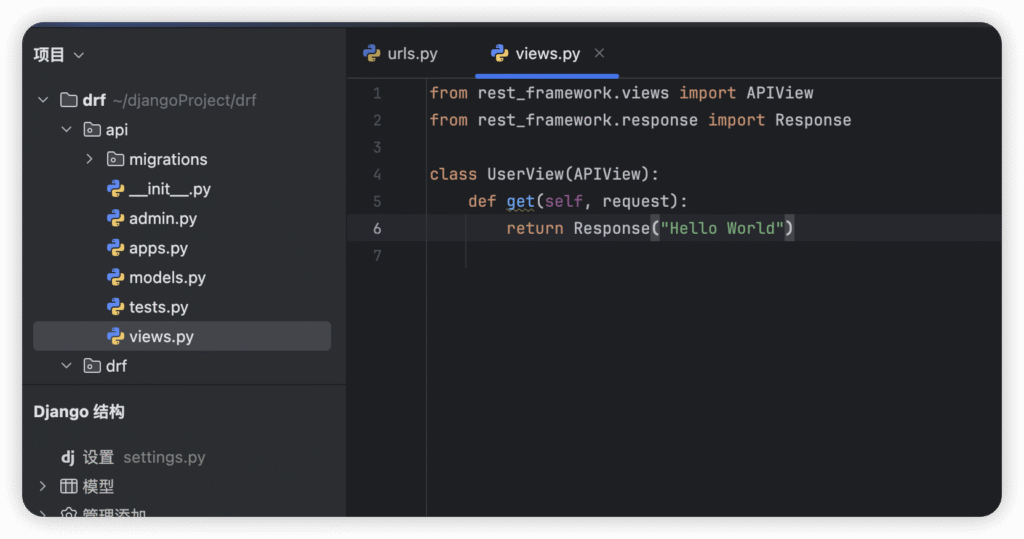
Task: Click the apps.py Python file icon
Action: [x=115, y=248]
